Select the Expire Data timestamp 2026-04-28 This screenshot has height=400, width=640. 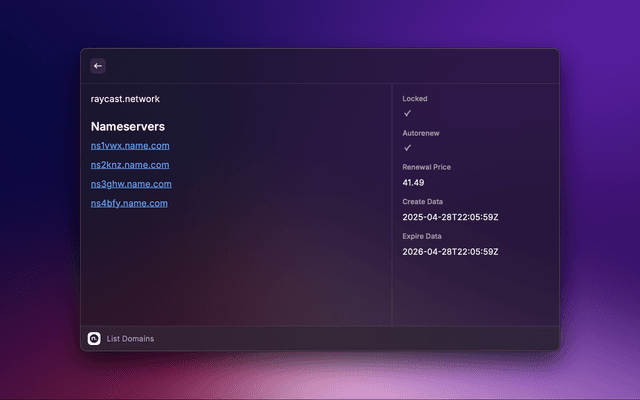tap(450, 251)
